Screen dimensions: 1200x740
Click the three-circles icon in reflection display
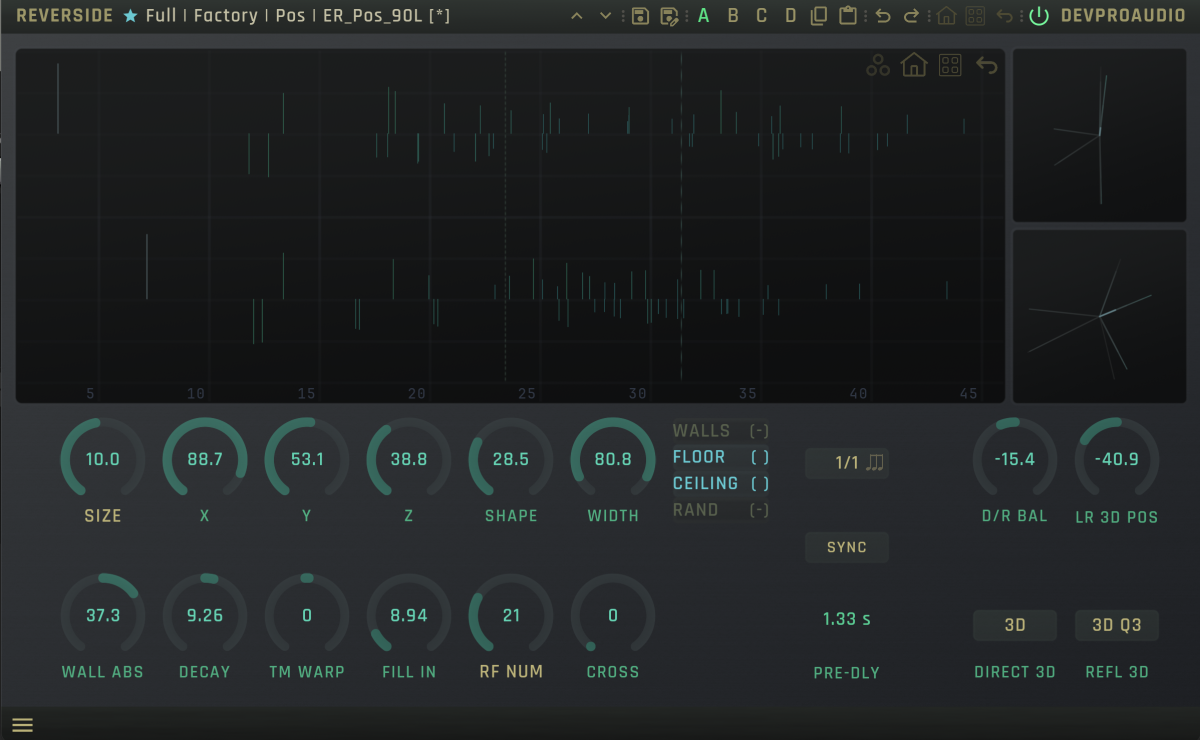click(x=878, y=66)
